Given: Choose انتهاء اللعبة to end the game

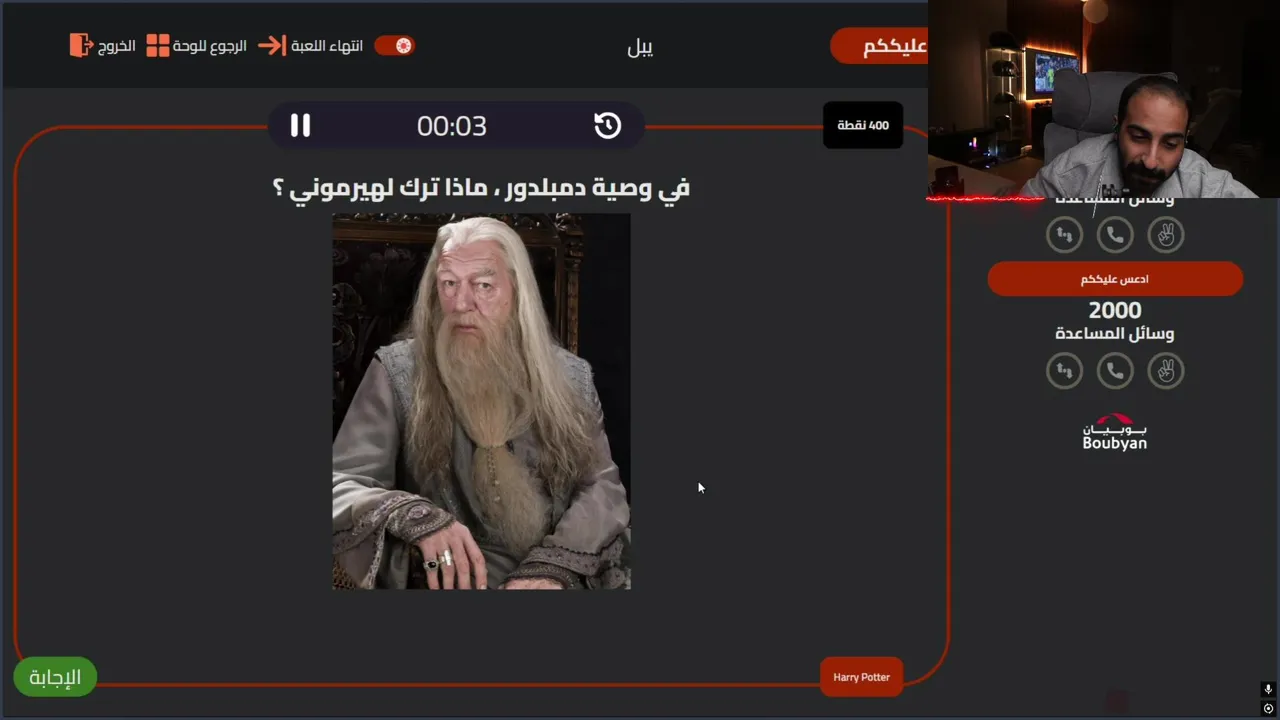Looking at the screenshot, I should 326,46.
